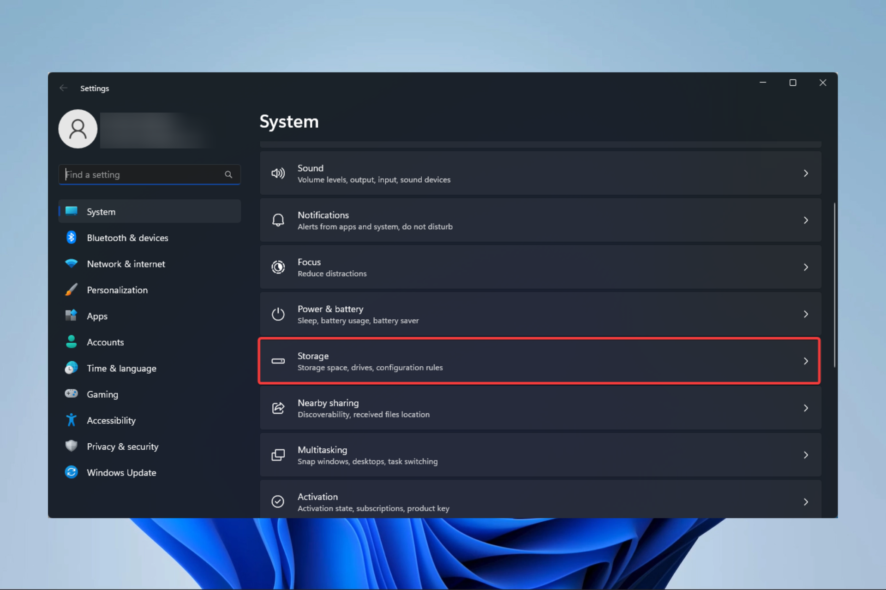The width and height of the screenshot is (886, 590).
Task: Open Accessibility settings
Action: coord(150,420)
